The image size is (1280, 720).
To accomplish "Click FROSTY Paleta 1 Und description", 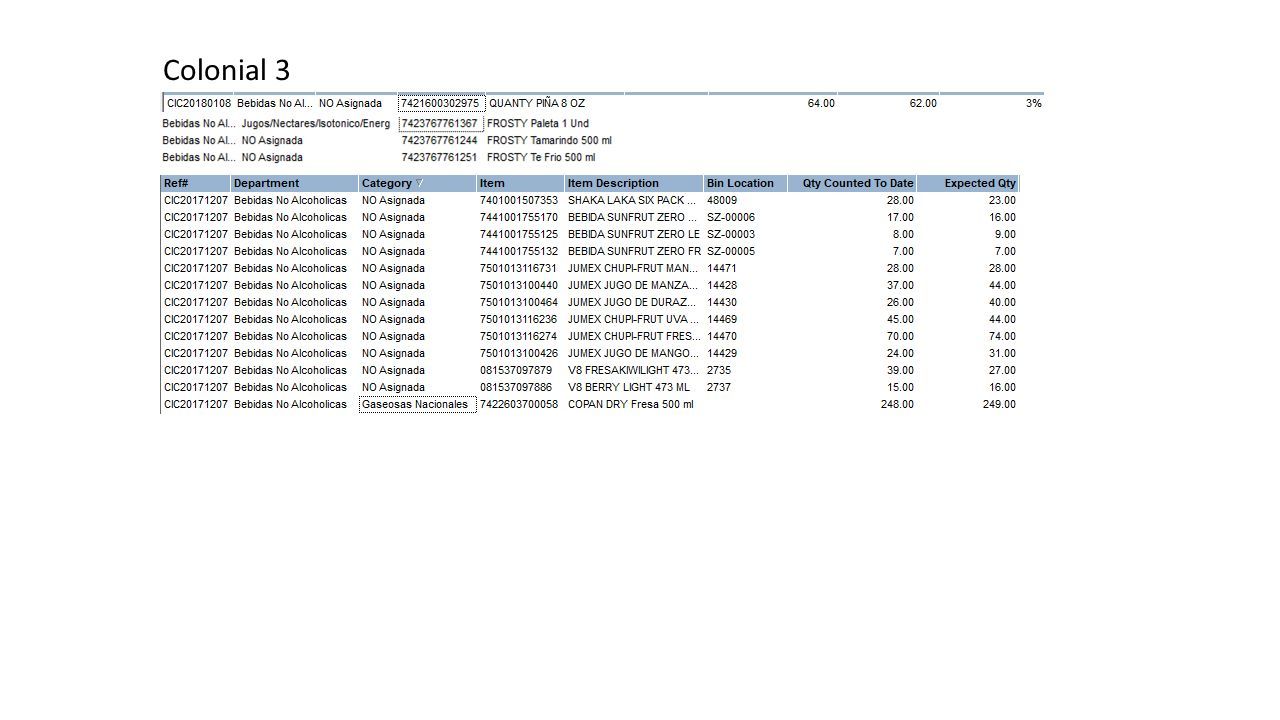I will coord(537,124).
